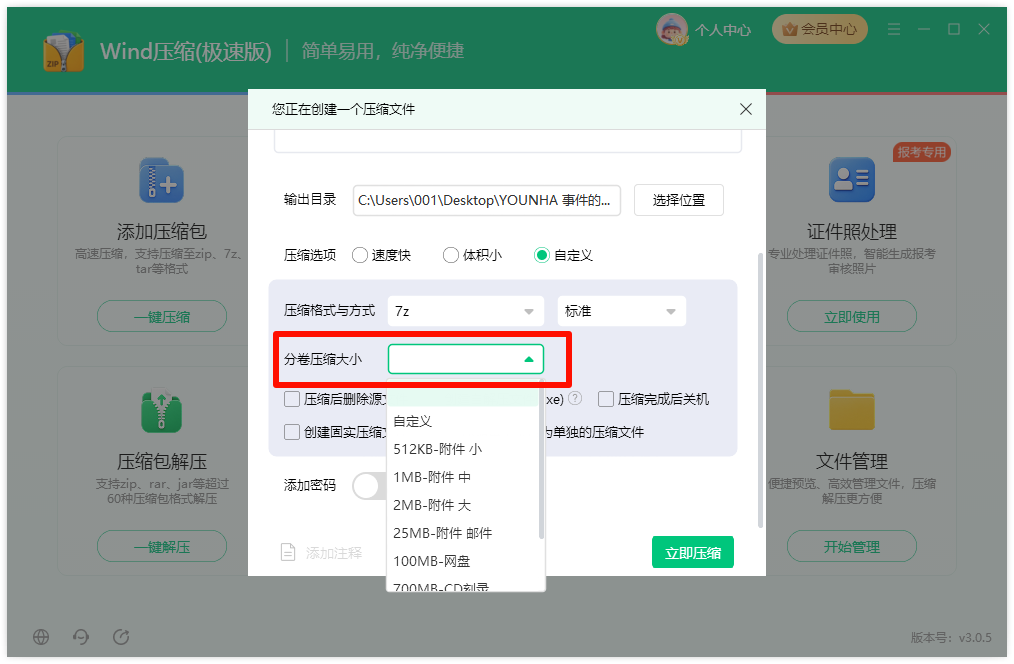Click the dialog vertical scrollbar
The width and height of the screenshot is (1014, 664).
[760, 390]
